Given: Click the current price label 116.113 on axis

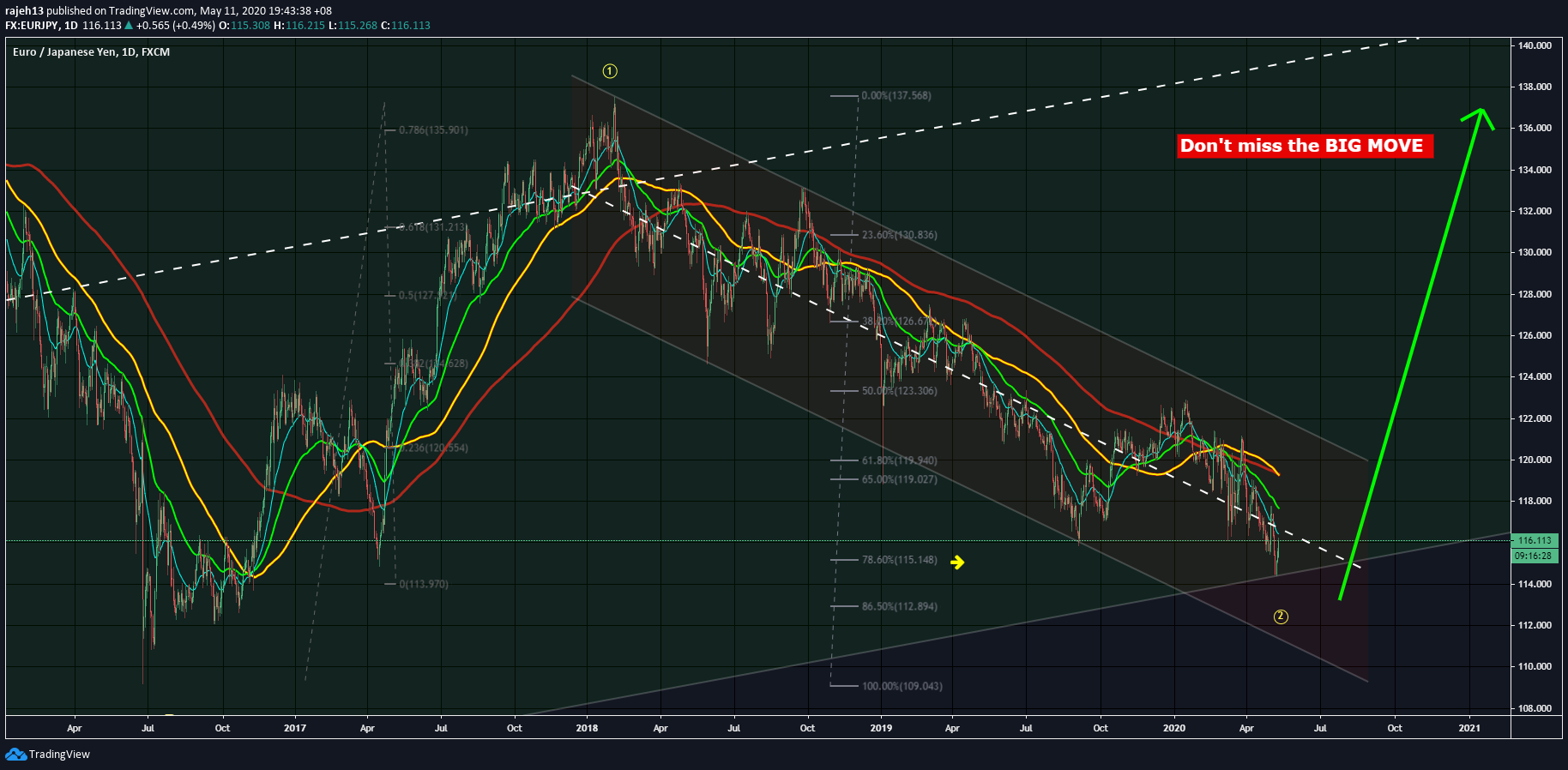Looking at the screenshot, I should 1535,540.
